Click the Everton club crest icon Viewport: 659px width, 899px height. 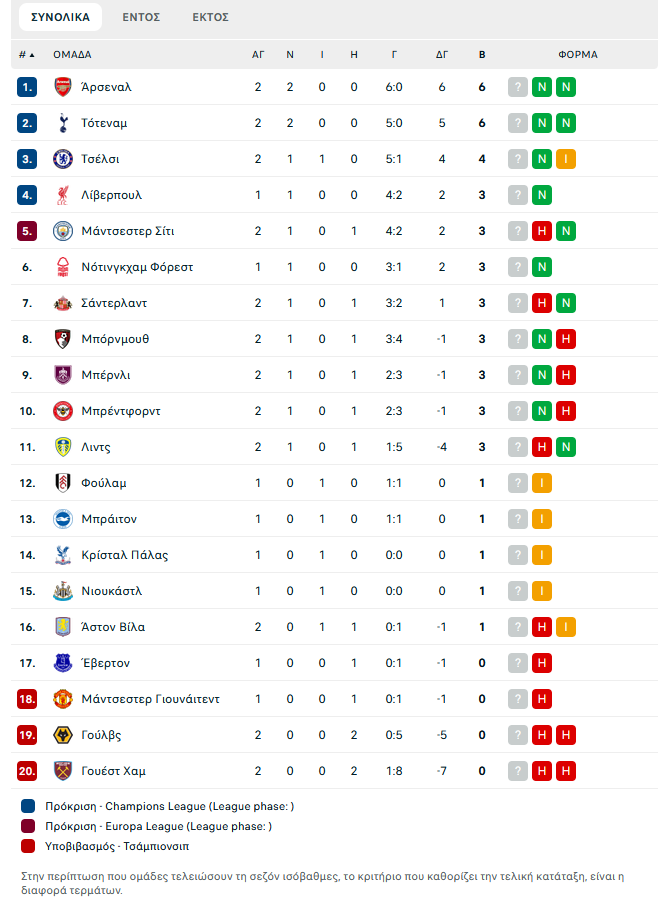(63, 663)
